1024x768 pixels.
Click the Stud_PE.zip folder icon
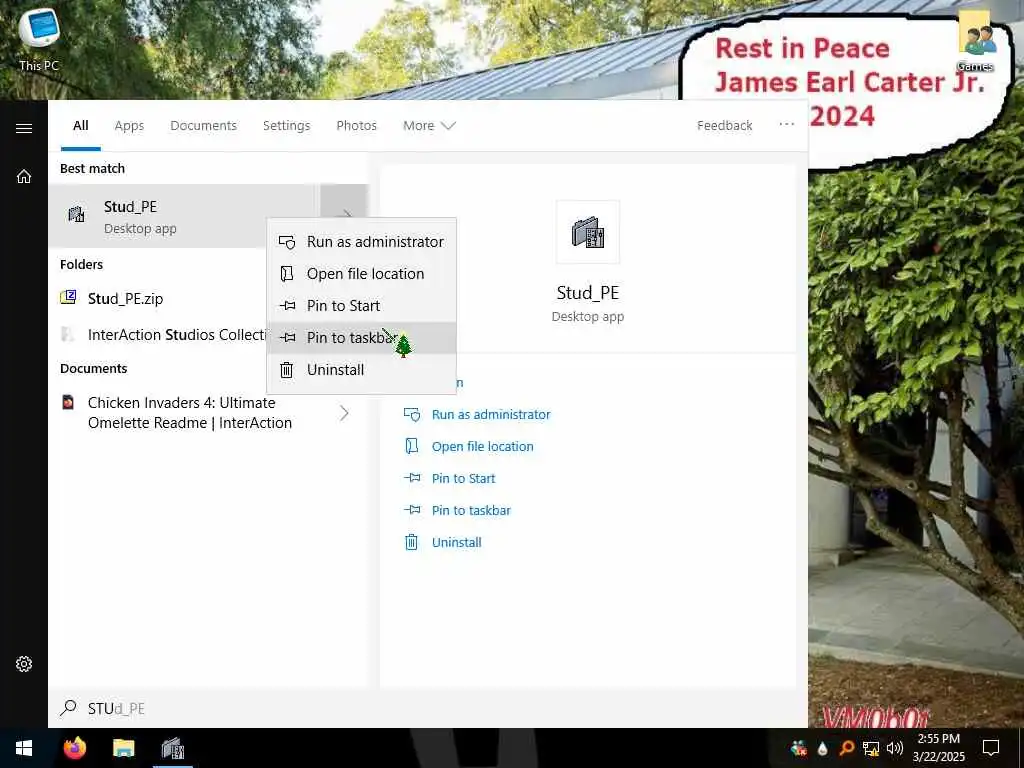coord(69,298)
